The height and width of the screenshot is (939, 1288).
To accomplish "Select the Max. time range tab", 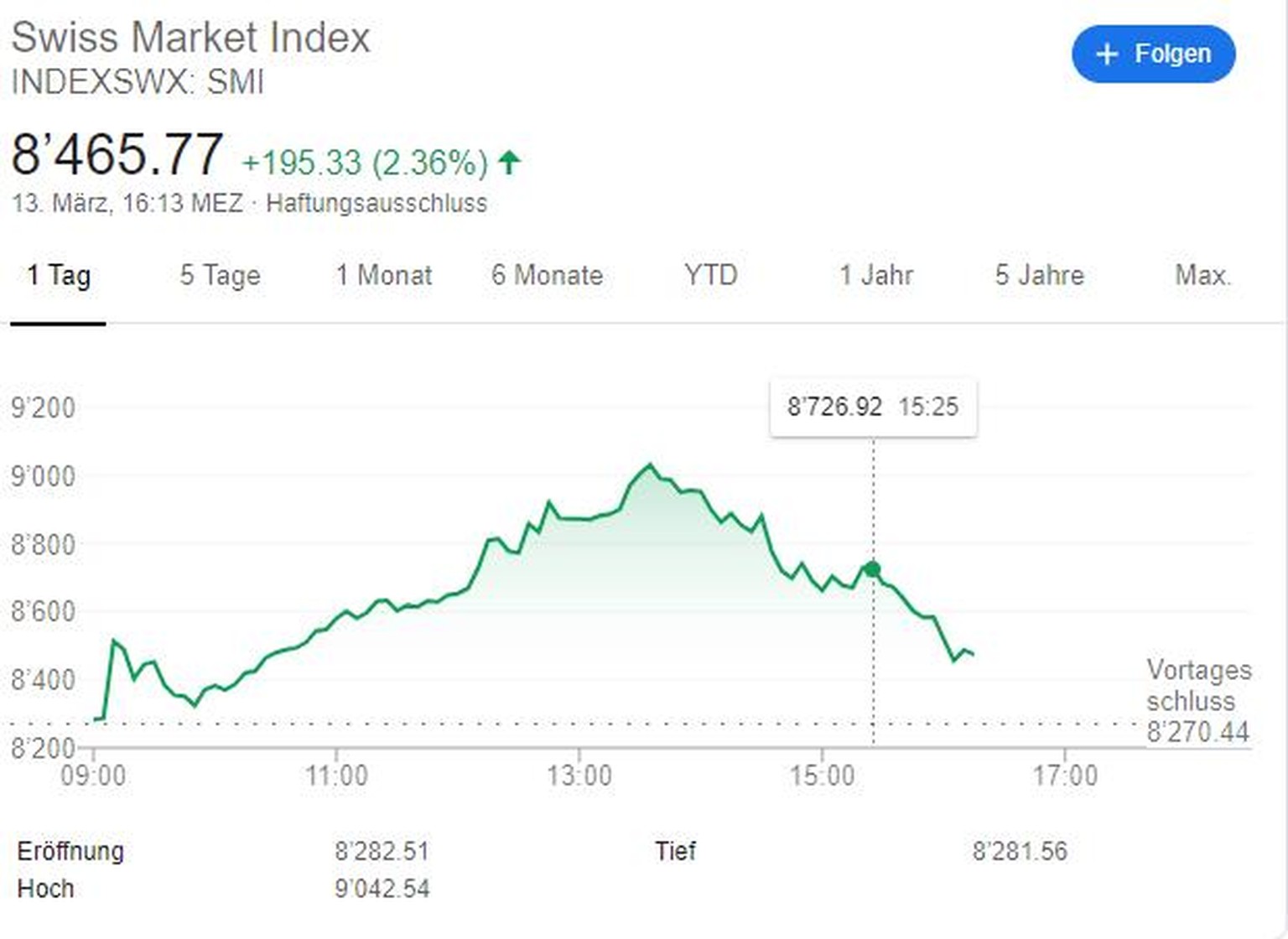I will coord(1202,276).
